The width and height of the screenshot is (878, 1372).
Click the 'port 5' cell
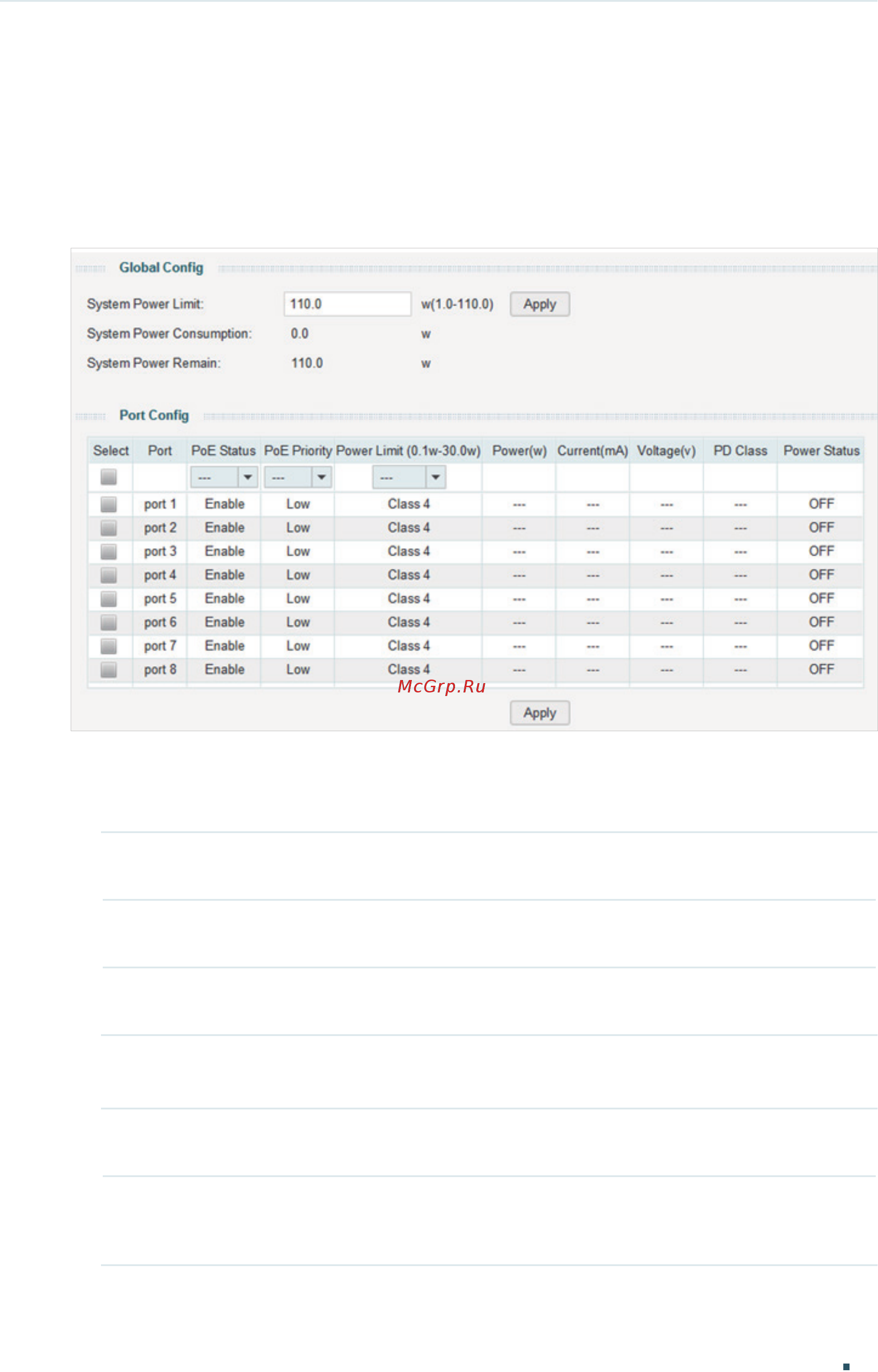(x=160, y=599)
